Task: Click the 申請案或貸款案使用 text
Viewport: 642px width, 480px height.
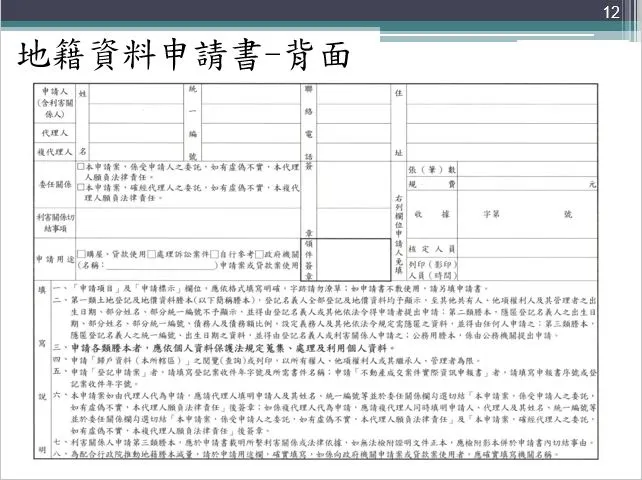Action: (260, 265)
